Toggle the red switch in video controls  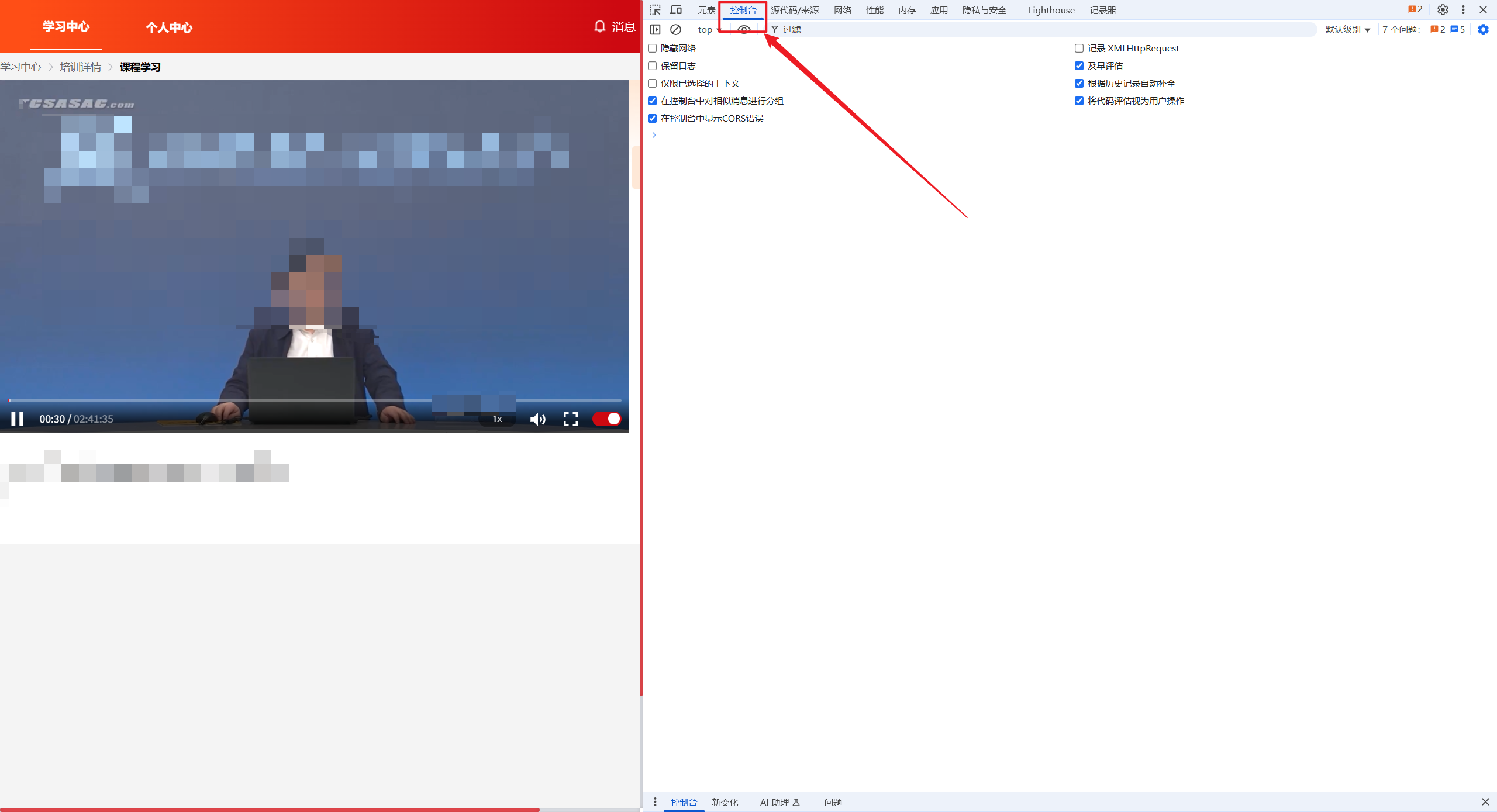[x=606, y=419]
